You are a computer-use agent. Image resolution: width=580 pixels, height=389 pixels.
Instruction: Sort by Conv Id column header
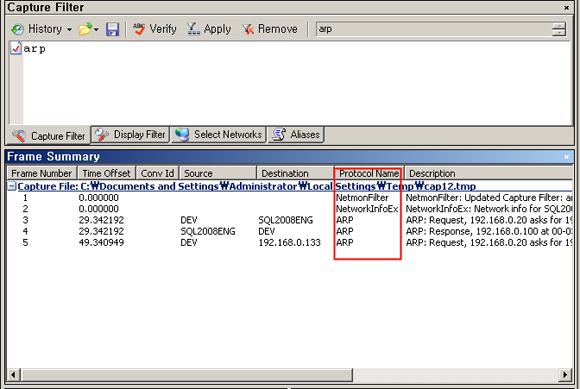coord(158,173)
